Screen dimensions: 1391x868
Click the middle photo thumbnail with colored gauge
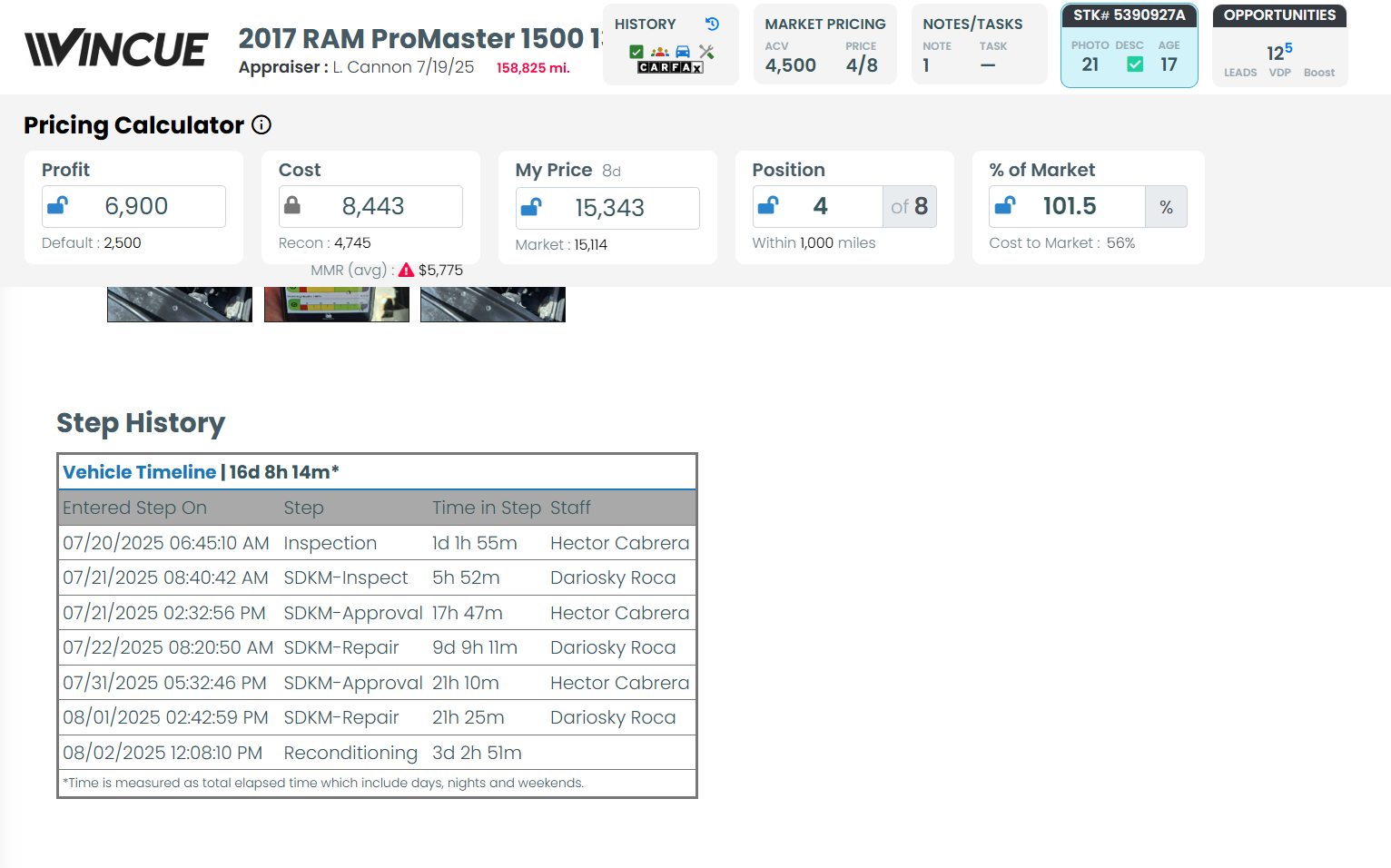pyautogui.click(x=337, y=304)
